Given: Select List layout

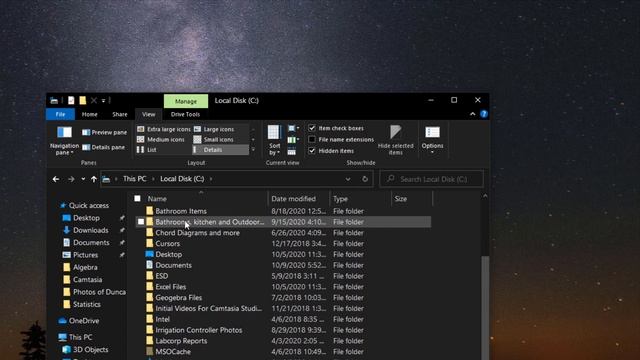Looking at the screenshot, I should [147, 150].
